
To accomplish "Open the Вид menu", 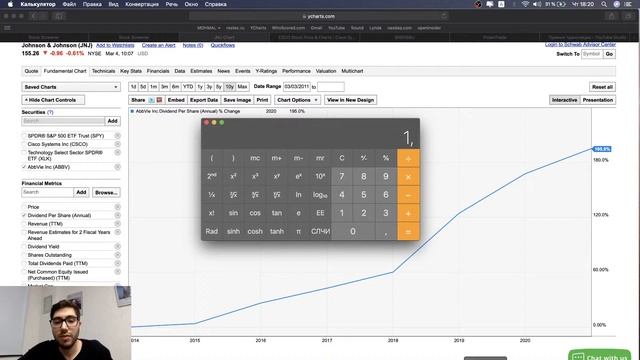I will [x=113, y=4].
